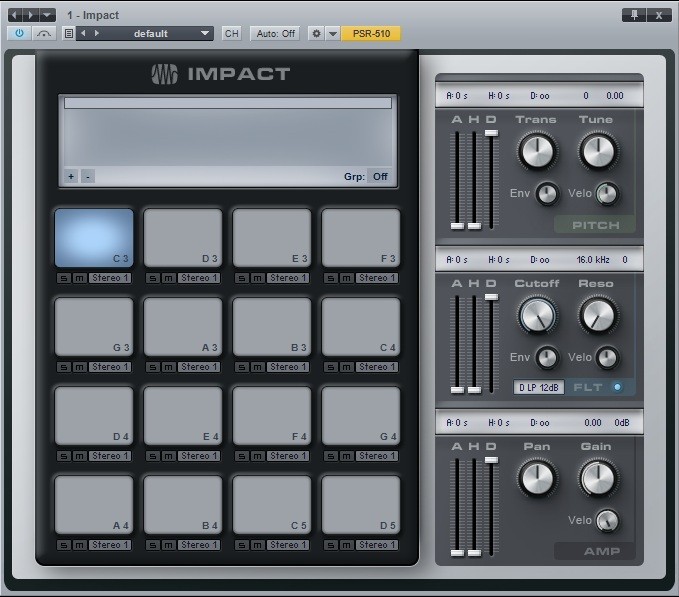Viewport: 679px width, 597px height.
Task: Open the Stereo 1 output menu for C 3
Action: click(x=110, y=278)
